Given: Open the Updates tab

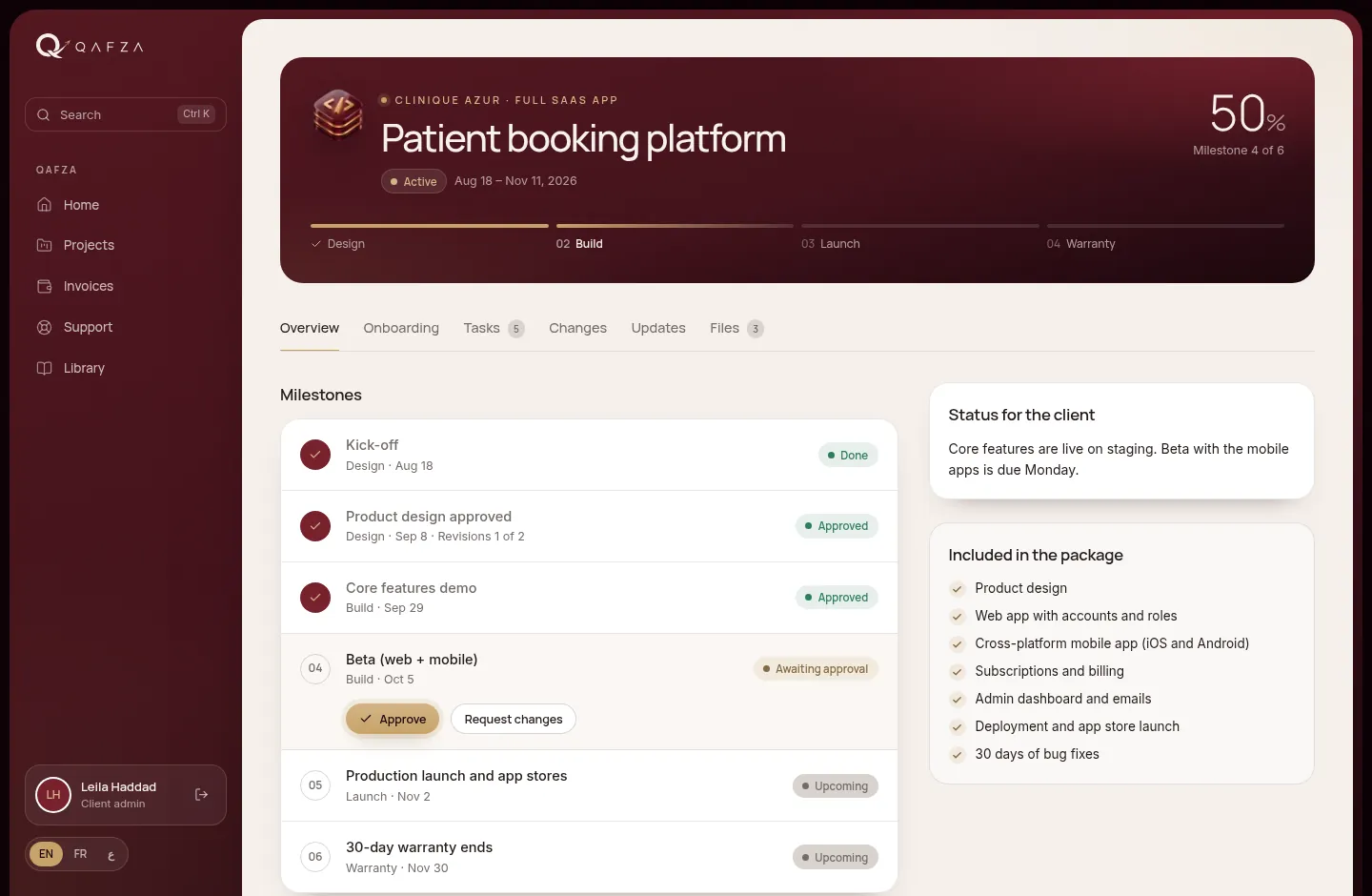Looking at the screenshot, I should coord(658,328).
